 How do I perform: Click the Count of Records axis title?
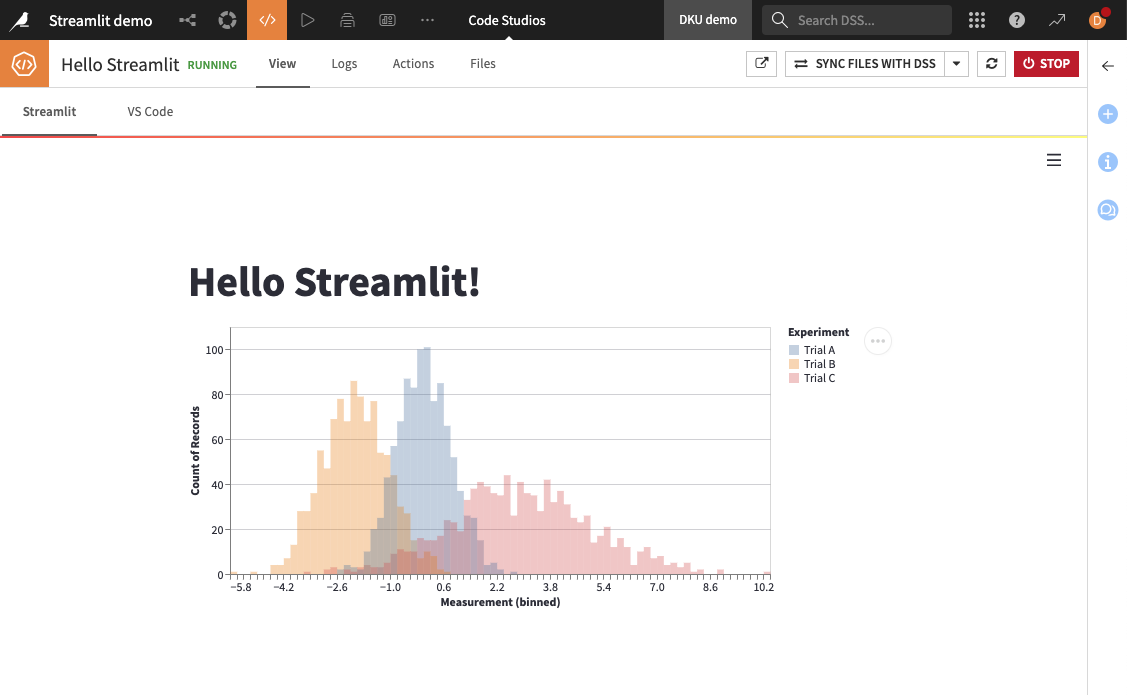tap(195, 451)
